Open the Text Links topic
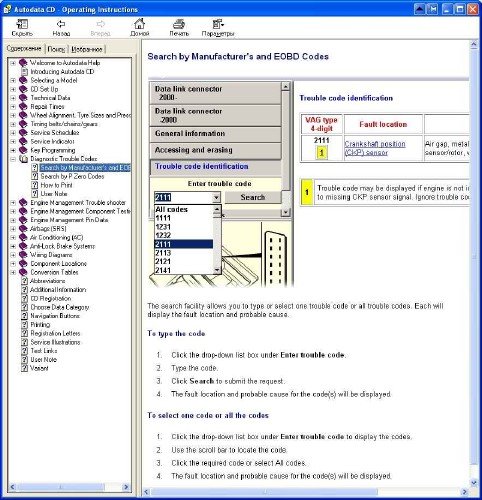Screen dimensions: 482x500 point(44,351)
